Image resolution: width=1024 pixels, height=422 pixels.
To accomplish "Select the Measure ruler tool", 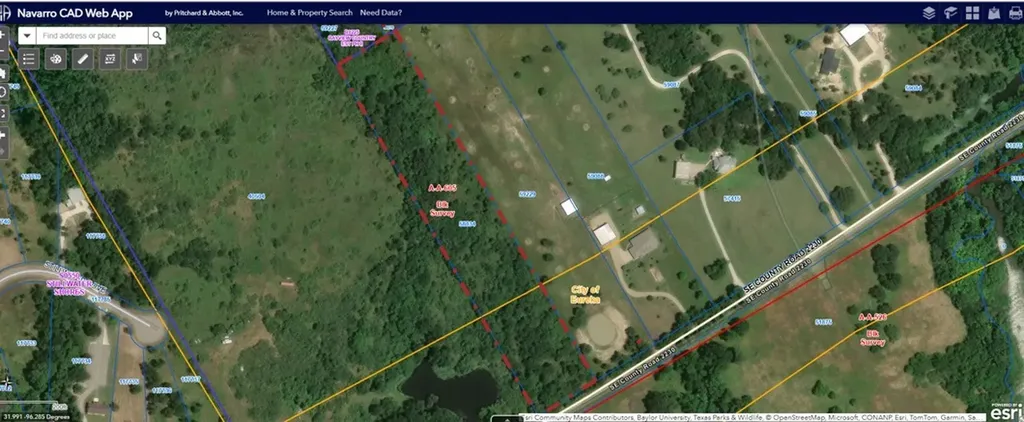I will tap(82, 59).
